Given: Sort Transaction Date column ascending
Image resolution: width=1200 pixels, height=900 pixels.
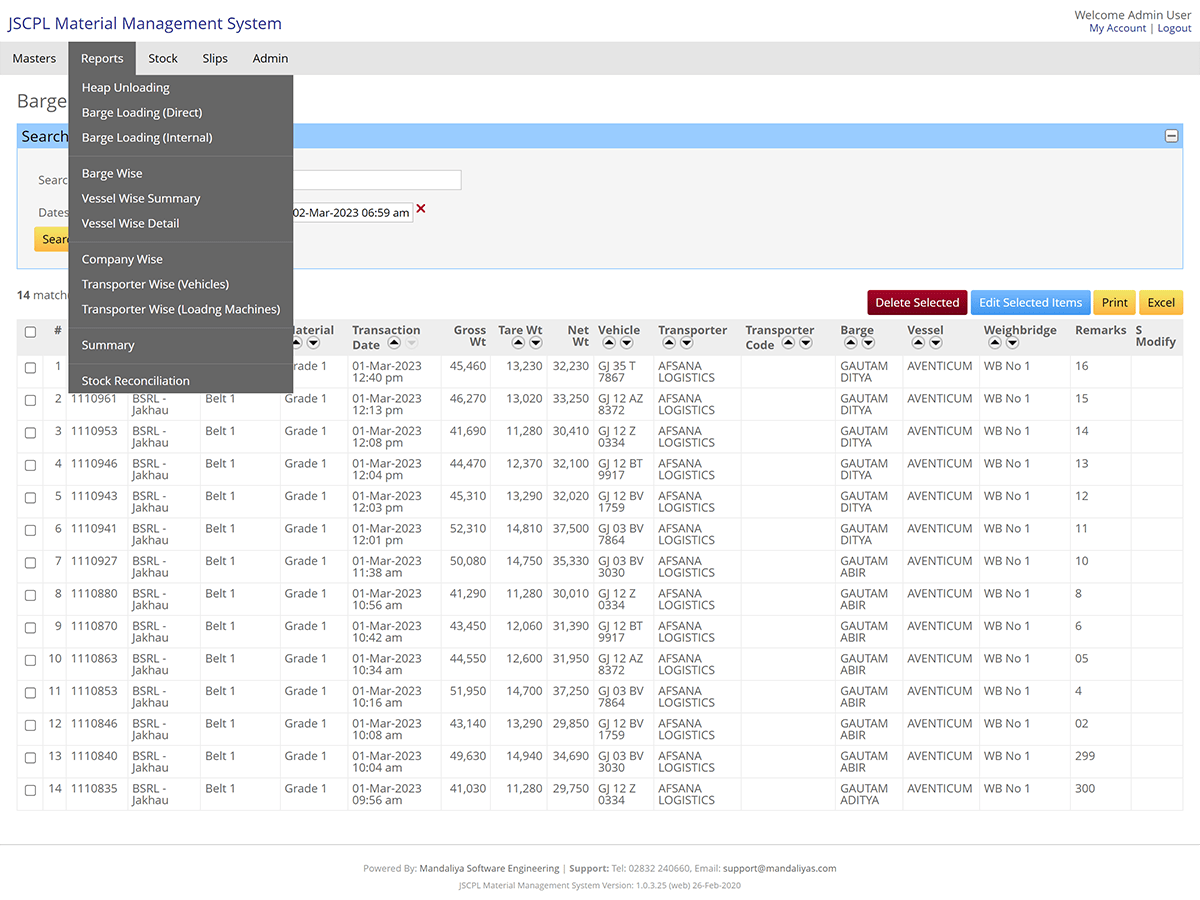Looking at the screenshot, I should coord(396,342).
